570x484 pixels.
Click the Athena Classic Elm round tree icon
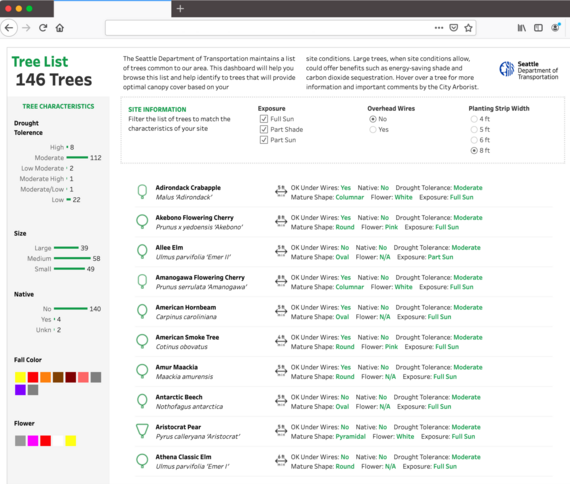tap(142, 460)
